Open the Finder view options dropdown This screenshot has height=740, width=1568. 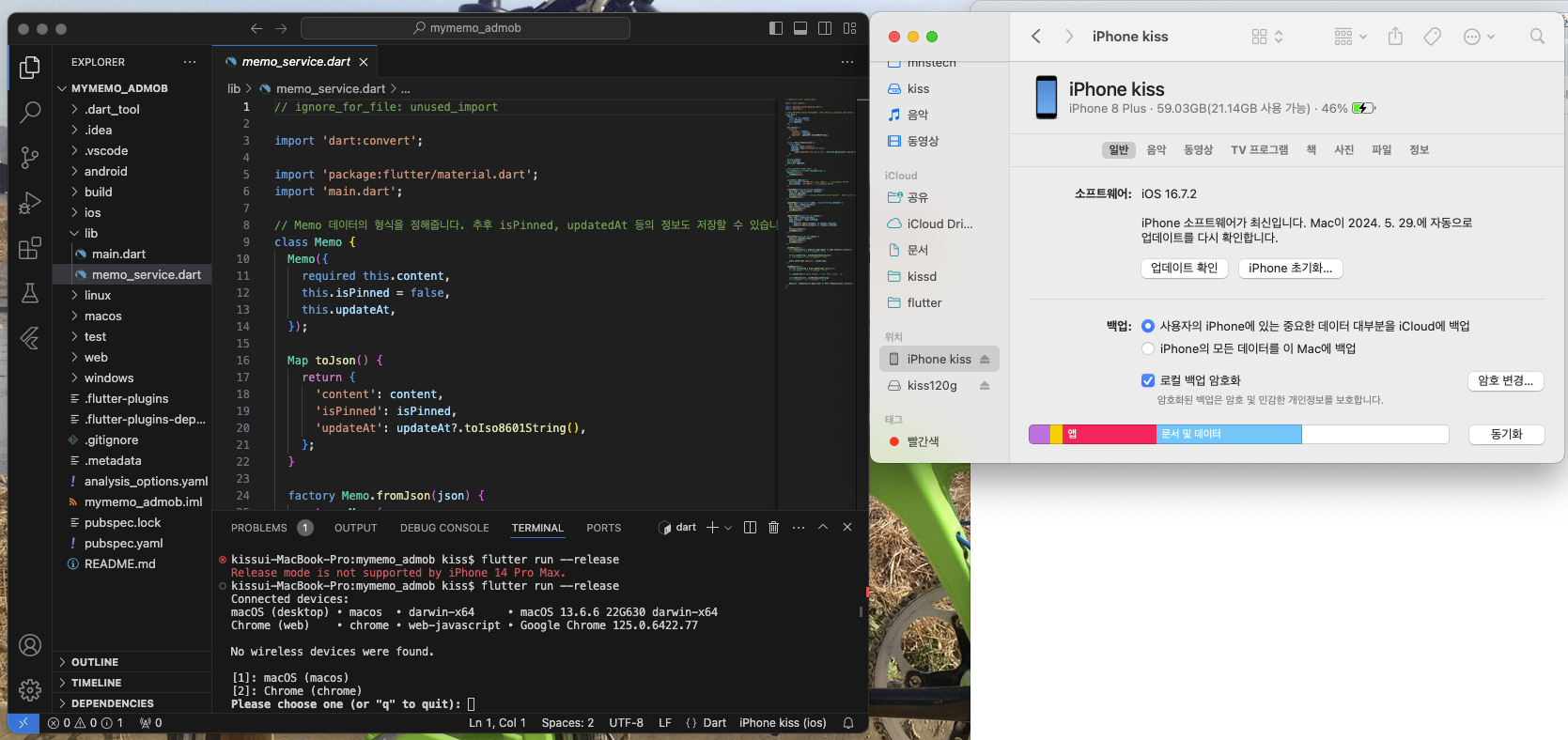tap(1267, 37)
